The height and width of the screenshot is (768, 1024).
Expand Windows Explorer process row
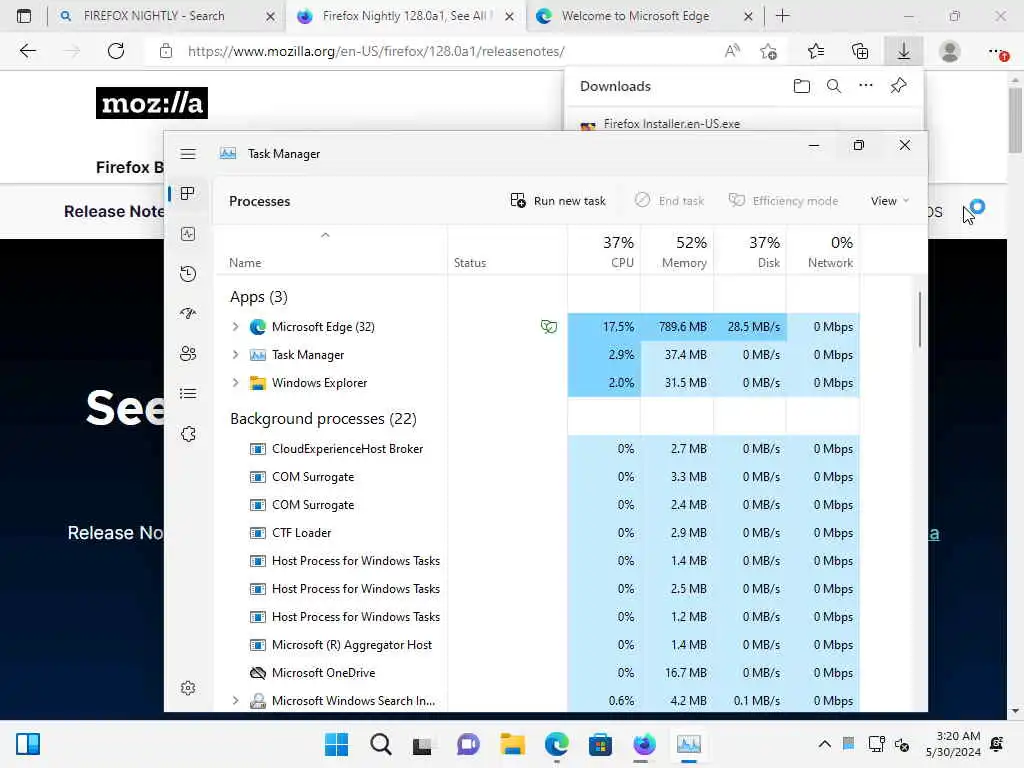[236, 383]
